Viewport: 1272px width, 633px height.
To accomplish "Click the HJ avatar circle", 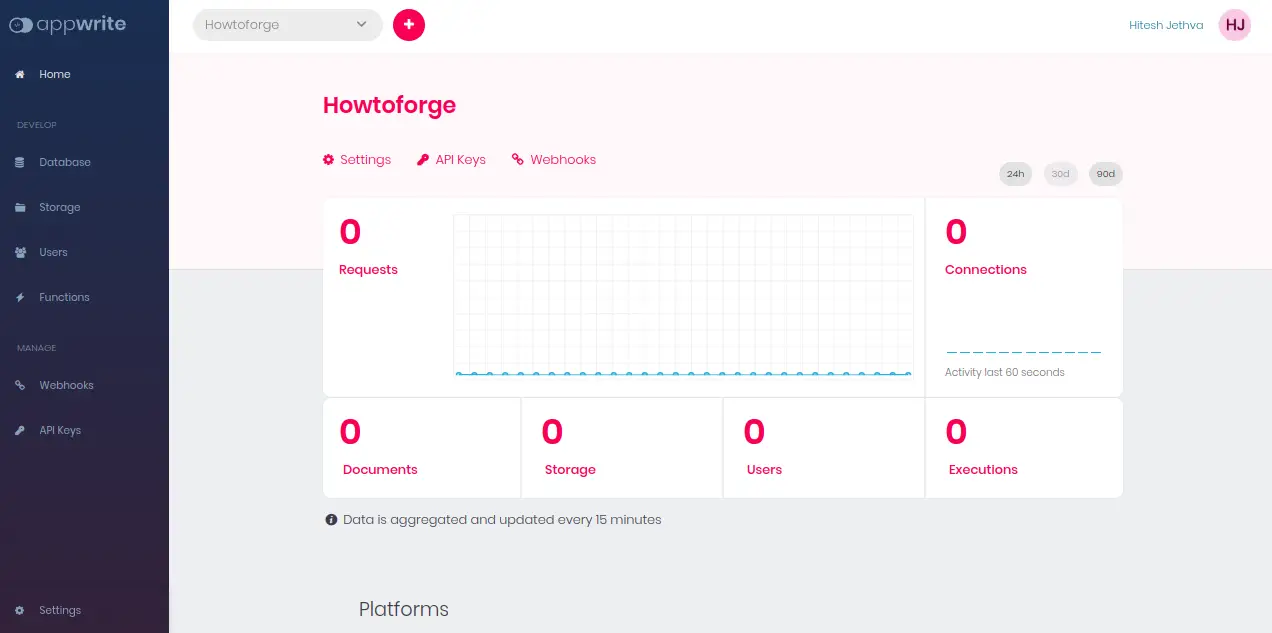I will coord(1235,25).
